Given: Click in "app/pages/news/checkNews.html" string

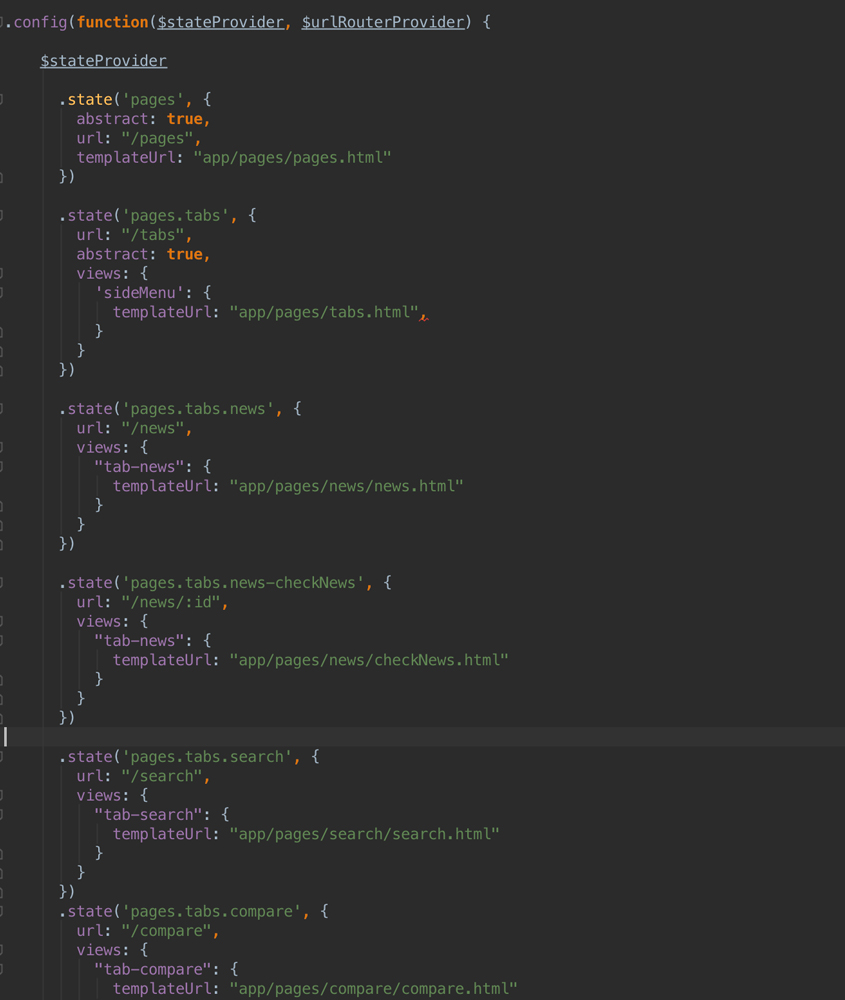Looking at the screenshot, I should click(368, 660).
